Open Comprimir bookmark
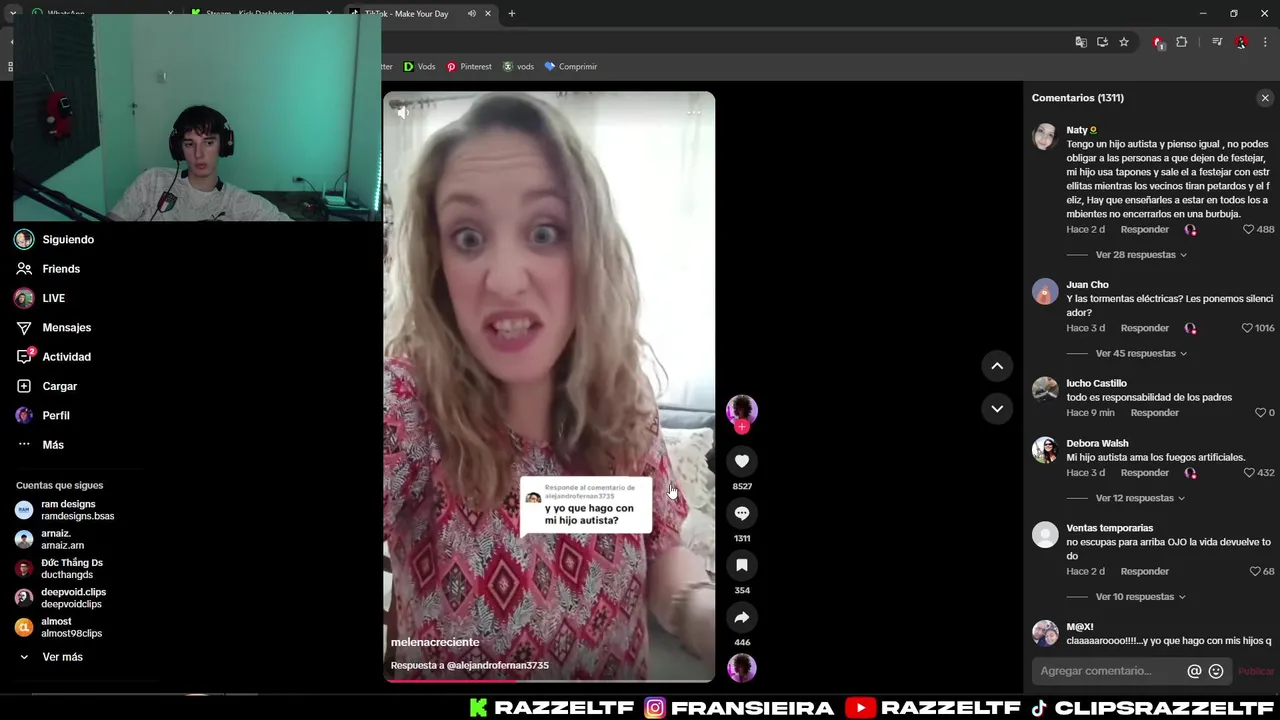The image size is (1280, 720). click(570, 67)
